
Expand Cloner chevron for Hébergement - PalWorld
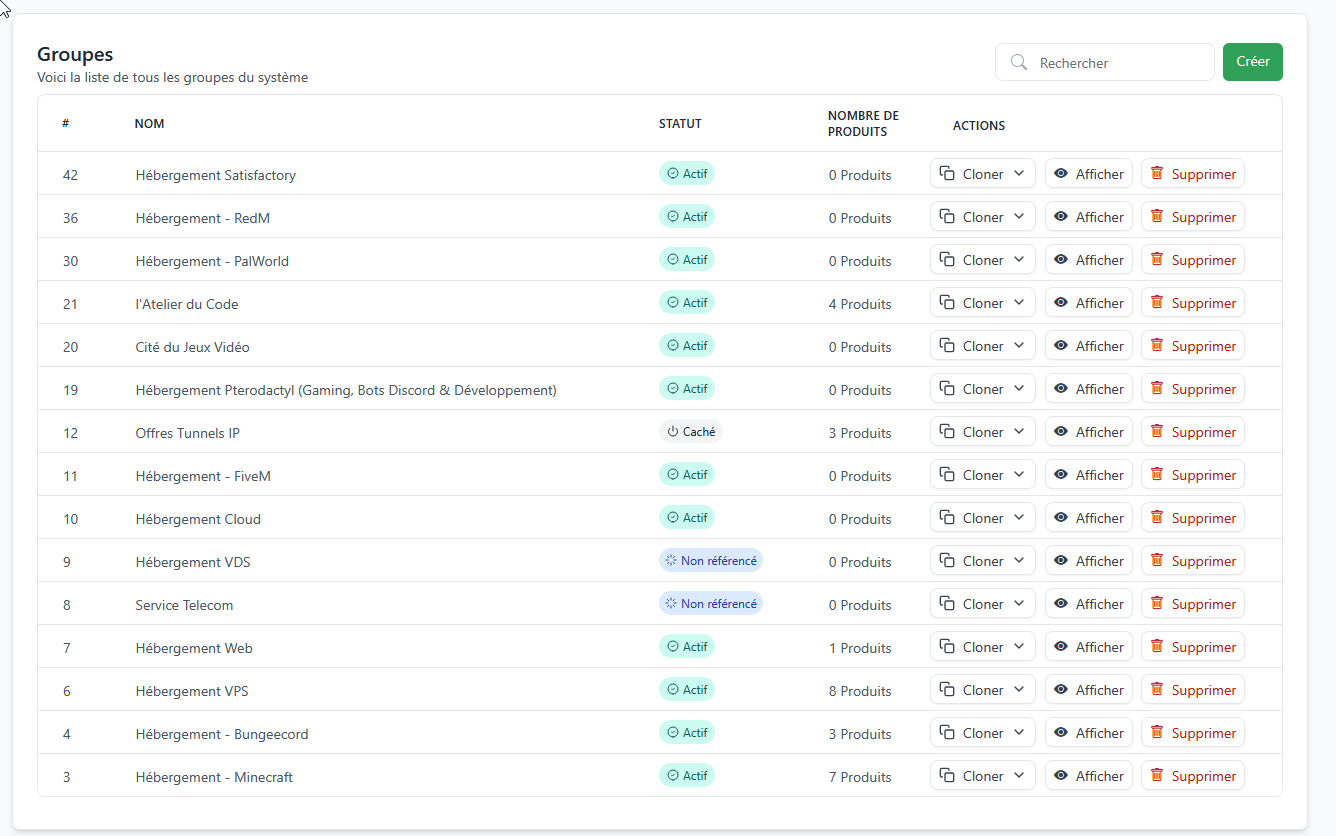pyautogui.click(x=1019, y=260)
